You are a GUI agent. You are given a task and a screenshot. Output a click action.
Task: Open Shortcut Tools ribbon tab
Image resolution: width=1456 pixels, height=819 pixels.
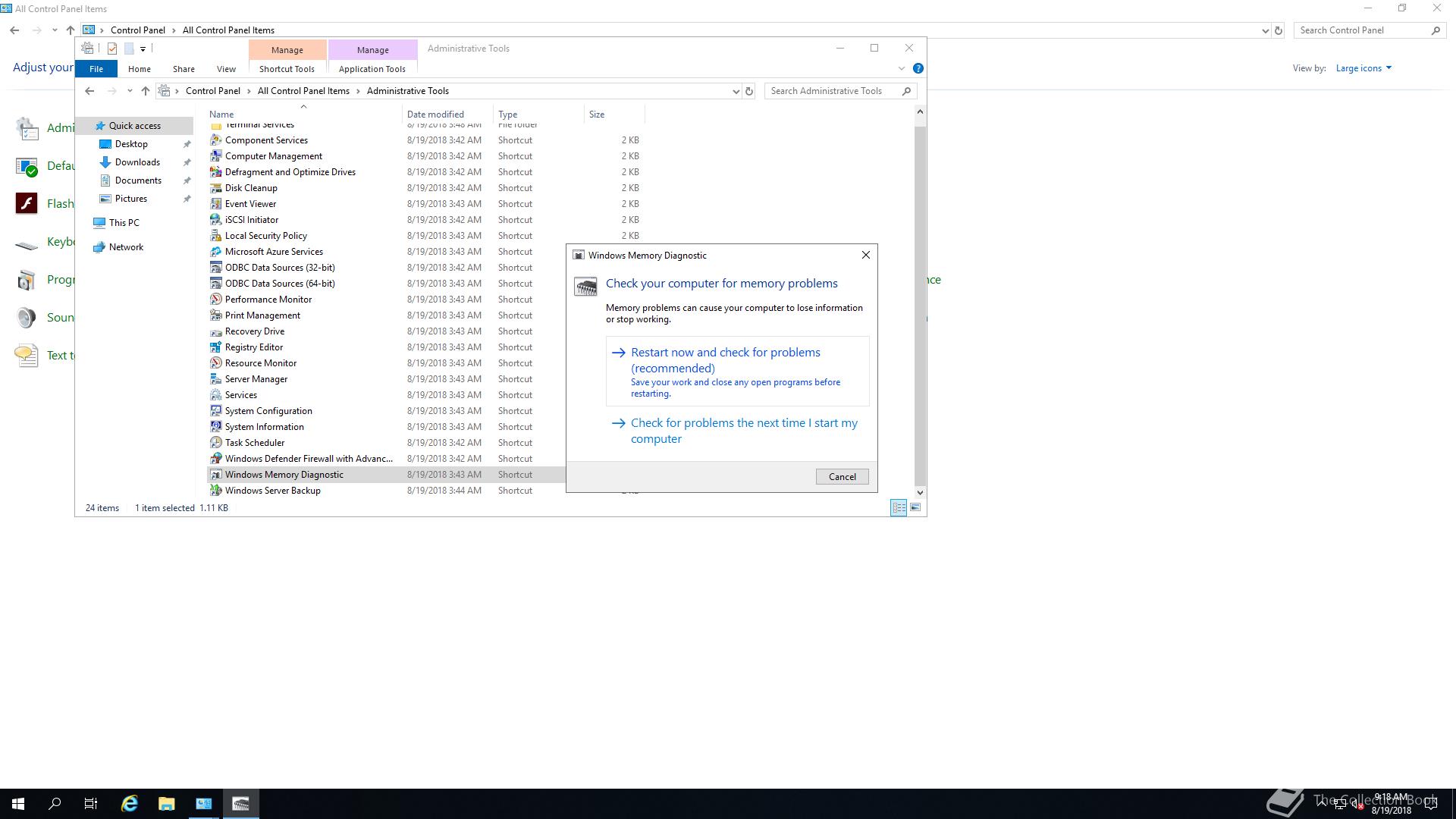click(x=287, y=69)
